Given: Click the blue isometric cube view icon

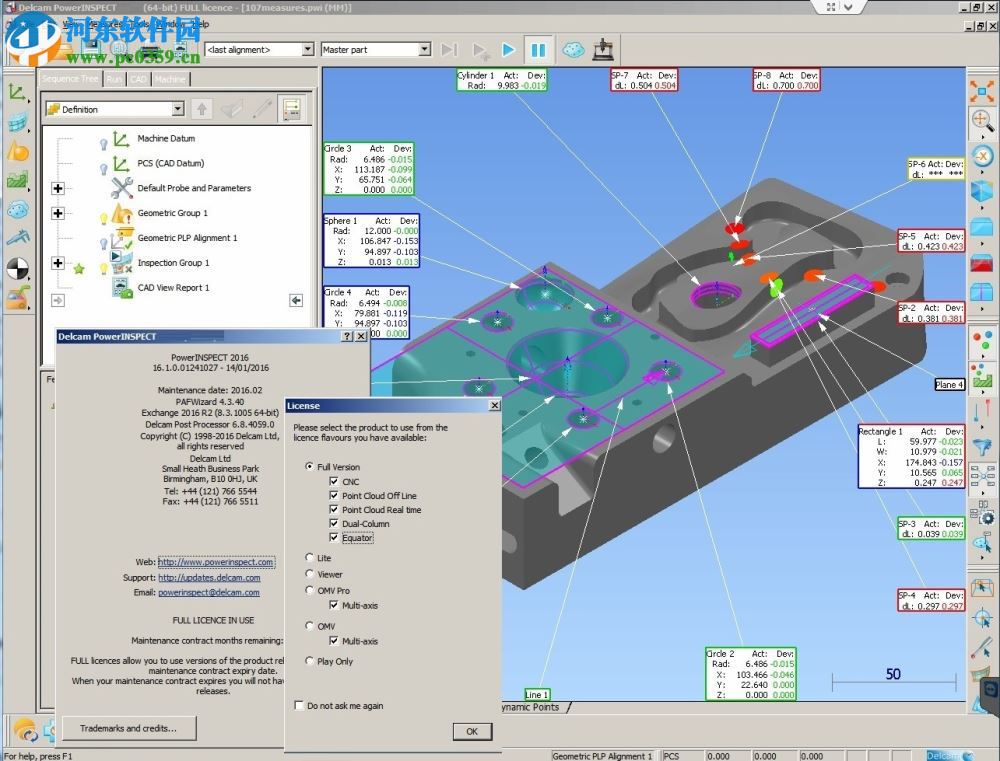Looking at the screenshot, I should [x=982, y=190].
